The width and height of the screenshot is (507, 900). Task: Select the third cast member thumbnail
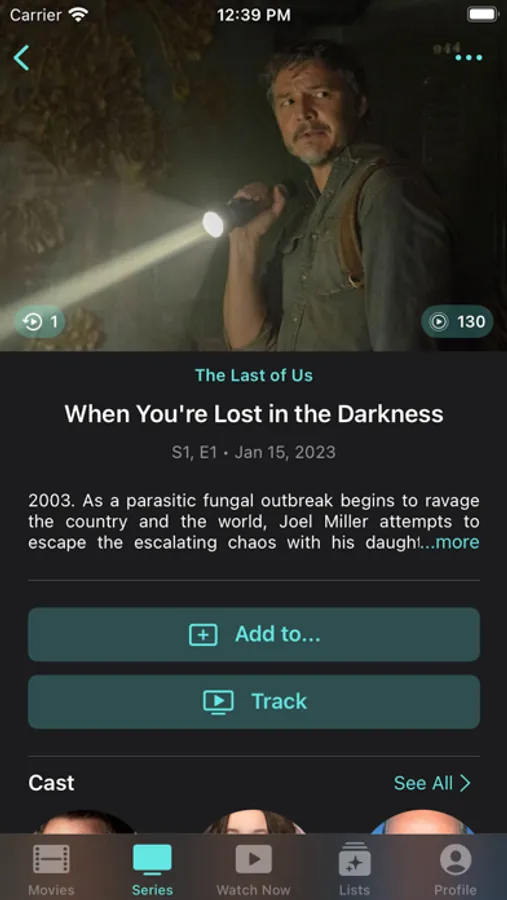click(422, 821)
